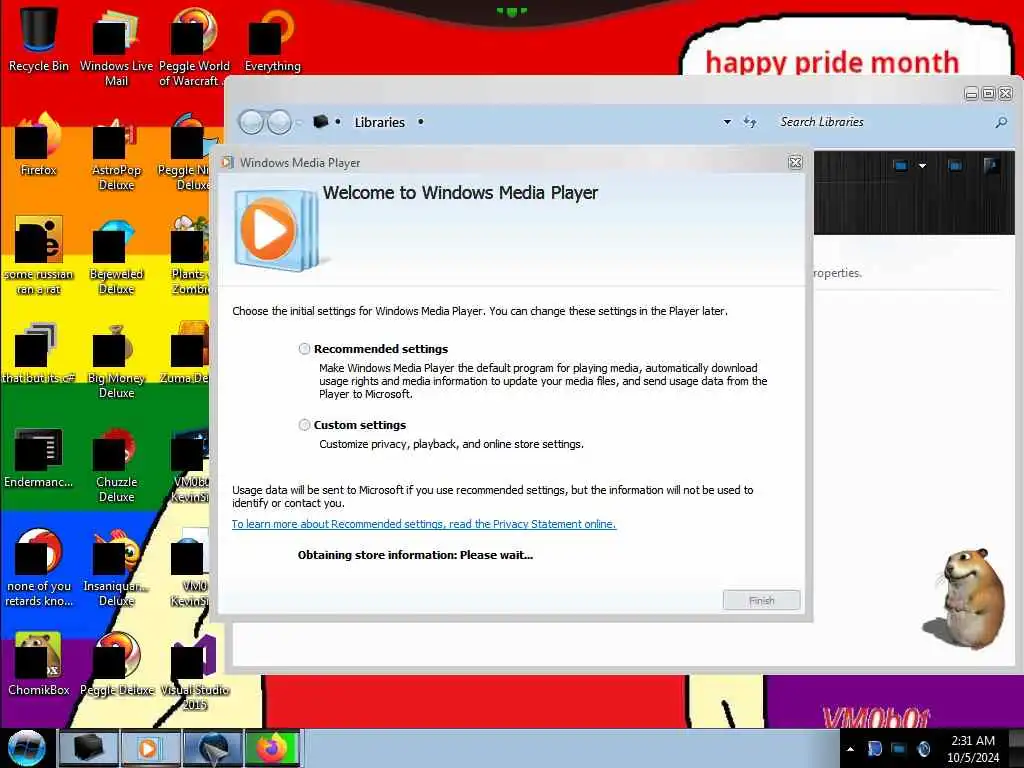Open Insaniquarium Deluxe desktop icon
The height and width of the screenshot is (768, 1024).
click(x=116, y=568)
